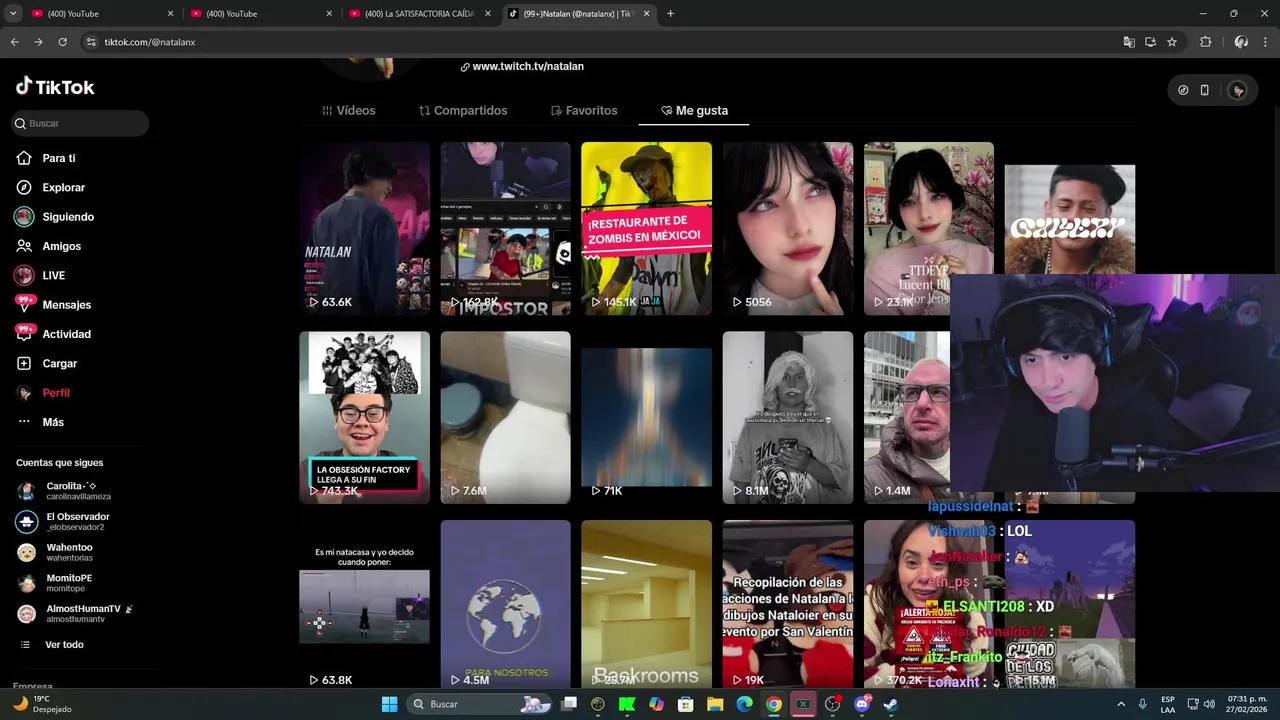Click the TikTok Buscar search field
This screenshot has height=720, width=1280.
click(80, 123)
